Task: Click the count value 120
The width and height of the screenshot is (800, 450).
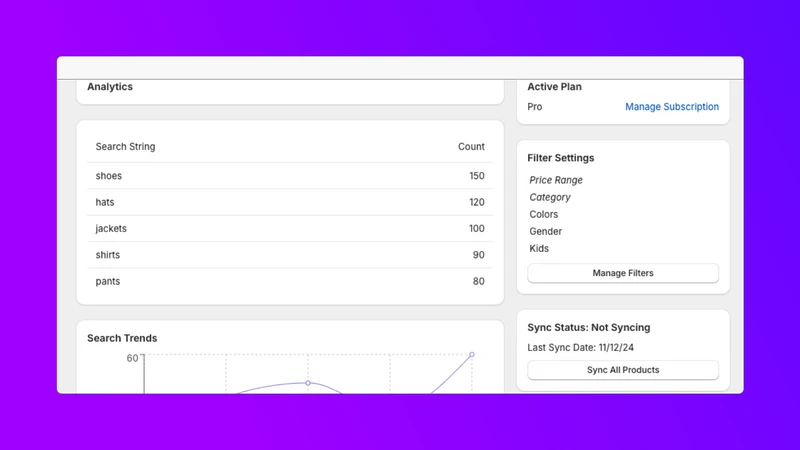Action: 477,202
